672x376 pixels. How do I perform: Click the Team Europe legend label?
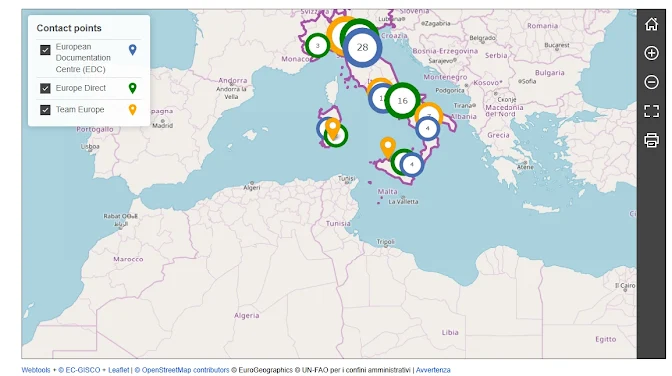point(80,110)
